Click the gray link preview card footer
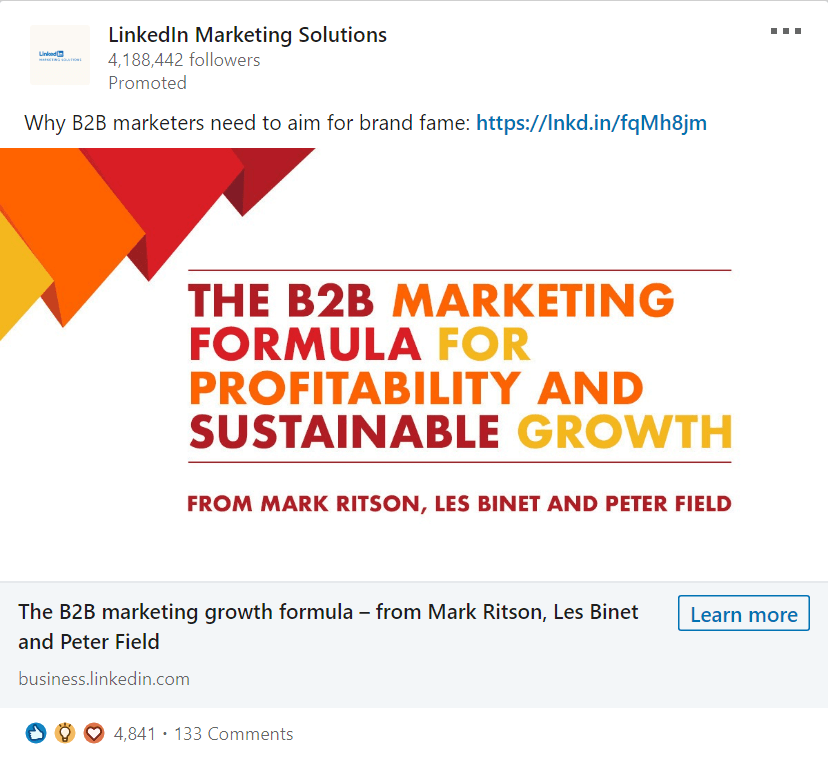Screen dimensions: 828x757 click(x=414, y=645)
